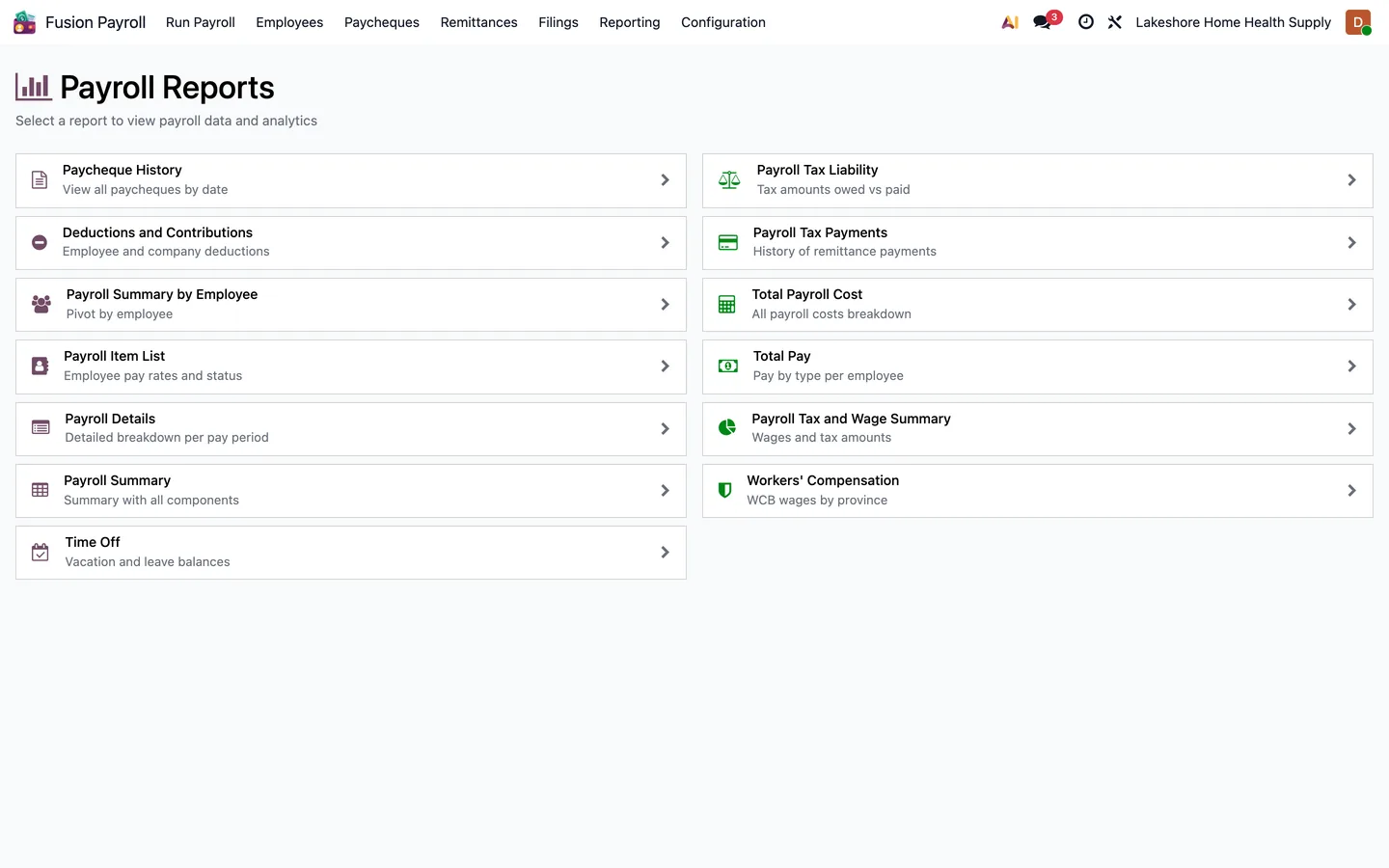Expand Payroll Summary chevron arrow
This screenshot has width=1389, height=868.
(665, 491)
